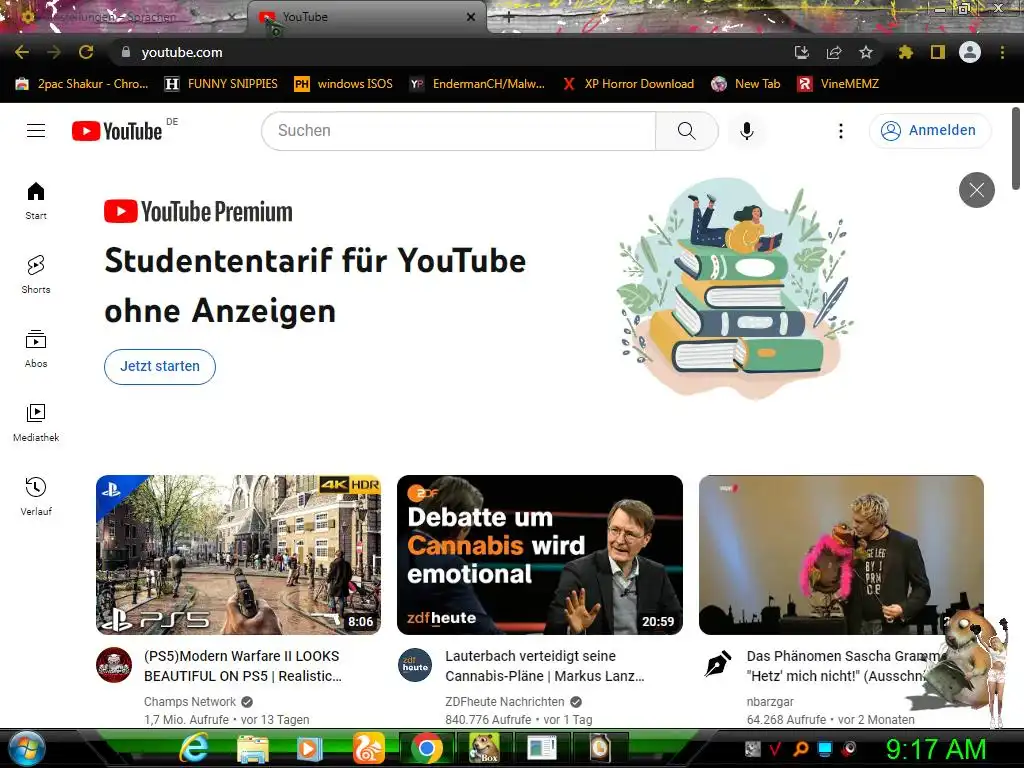The width and height of the screenshot is (1024, 768).
Task: Click the nbarzgar pen avatar
Action: point(717,665)
